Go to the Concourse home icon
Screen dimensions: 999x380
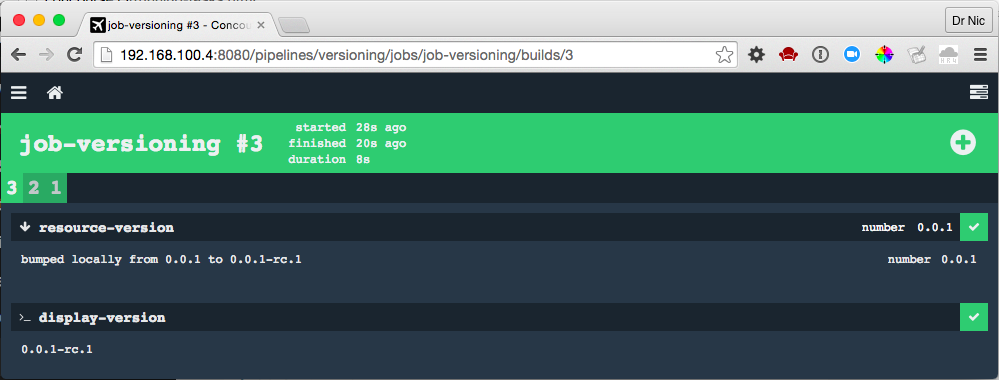[x=55, y=93]
